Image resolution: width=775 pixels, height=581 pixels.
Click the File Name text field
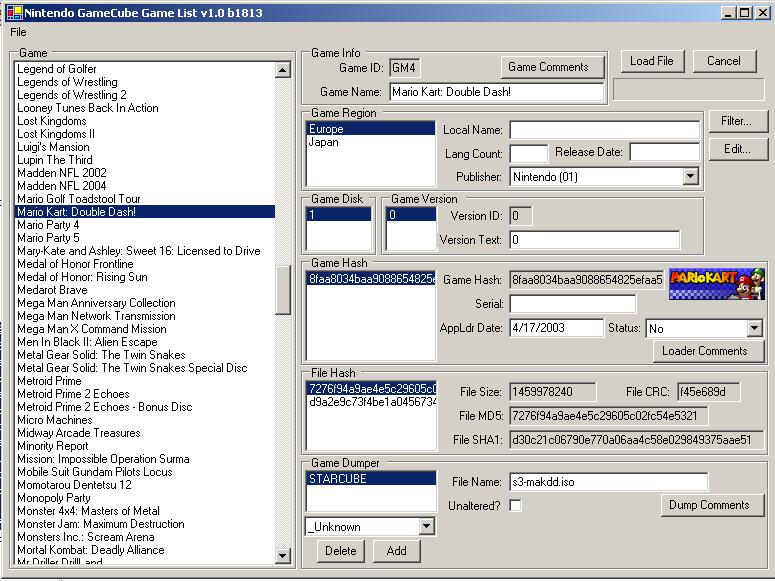[607, 482]
